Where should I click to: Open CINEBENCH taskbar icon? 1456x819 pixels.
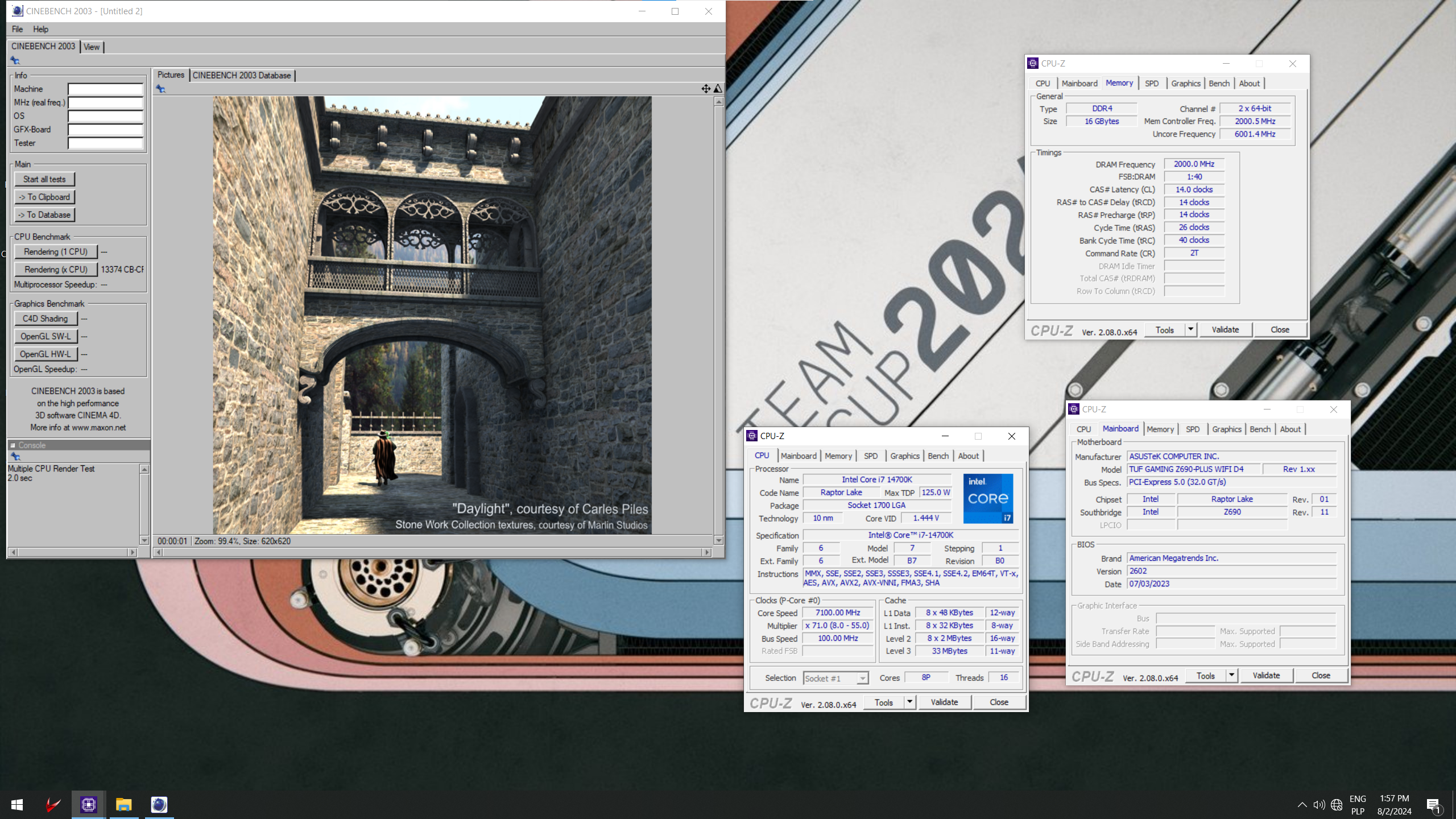159,805
